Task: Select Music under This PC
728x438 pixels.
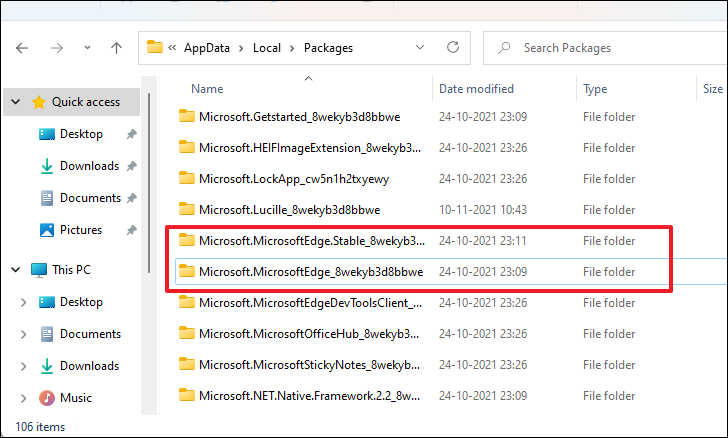Action: 76,398
